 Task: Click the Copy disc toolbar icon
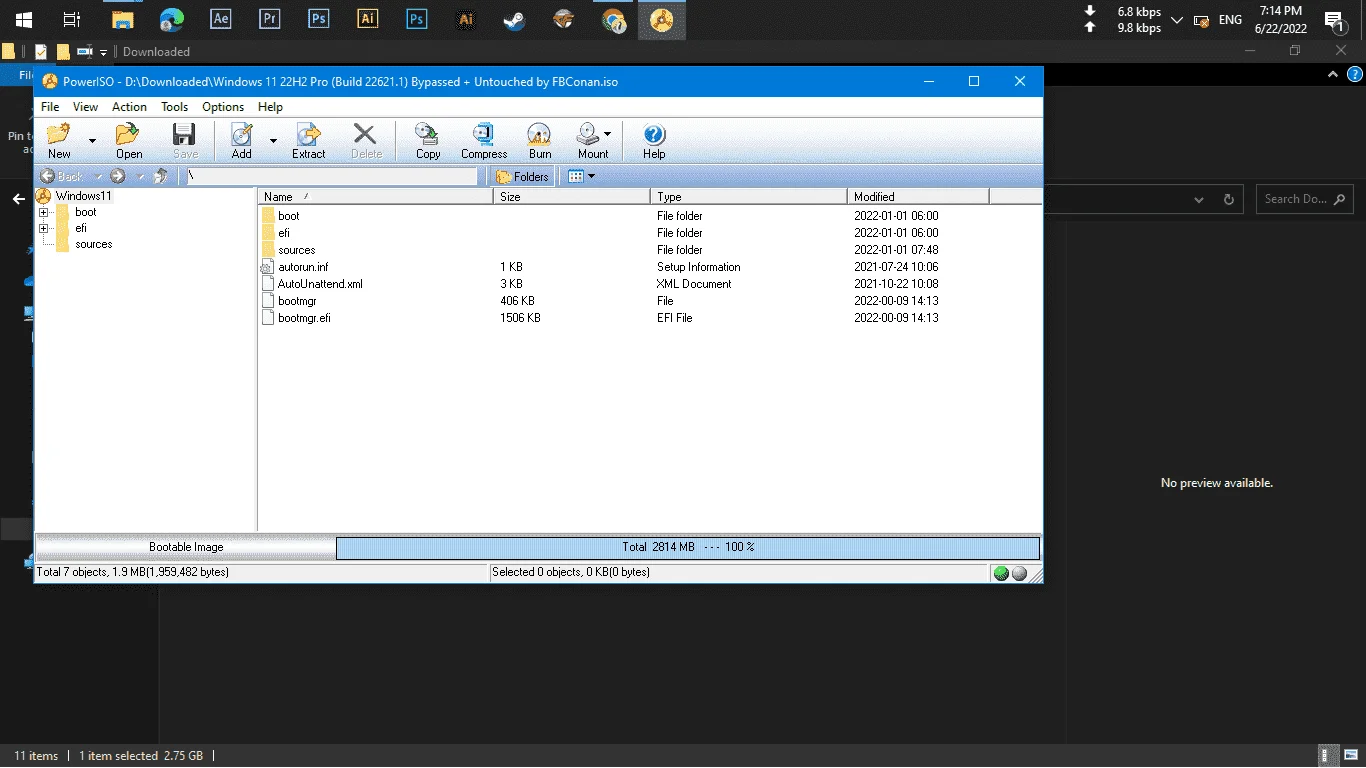(x=428, y=135)
